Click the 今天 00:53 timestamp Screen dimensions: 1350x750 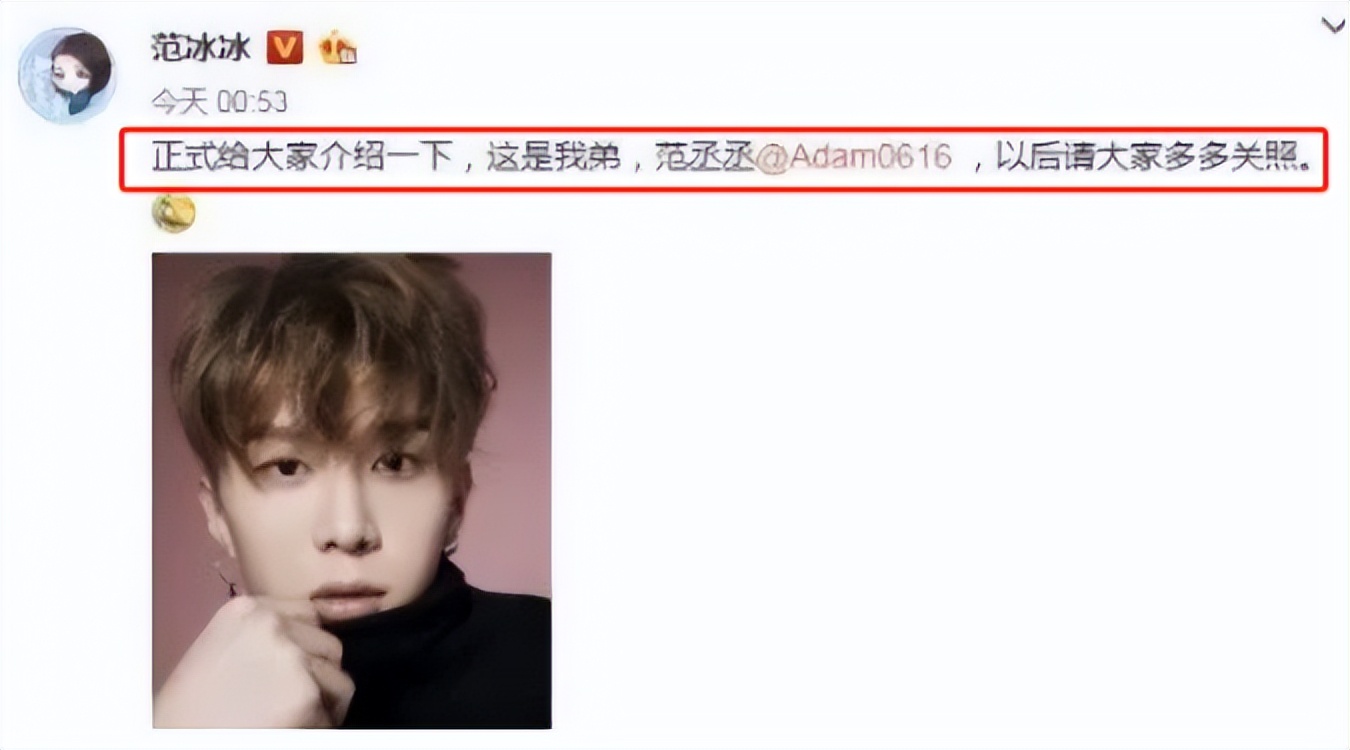(x=219, y=101)
